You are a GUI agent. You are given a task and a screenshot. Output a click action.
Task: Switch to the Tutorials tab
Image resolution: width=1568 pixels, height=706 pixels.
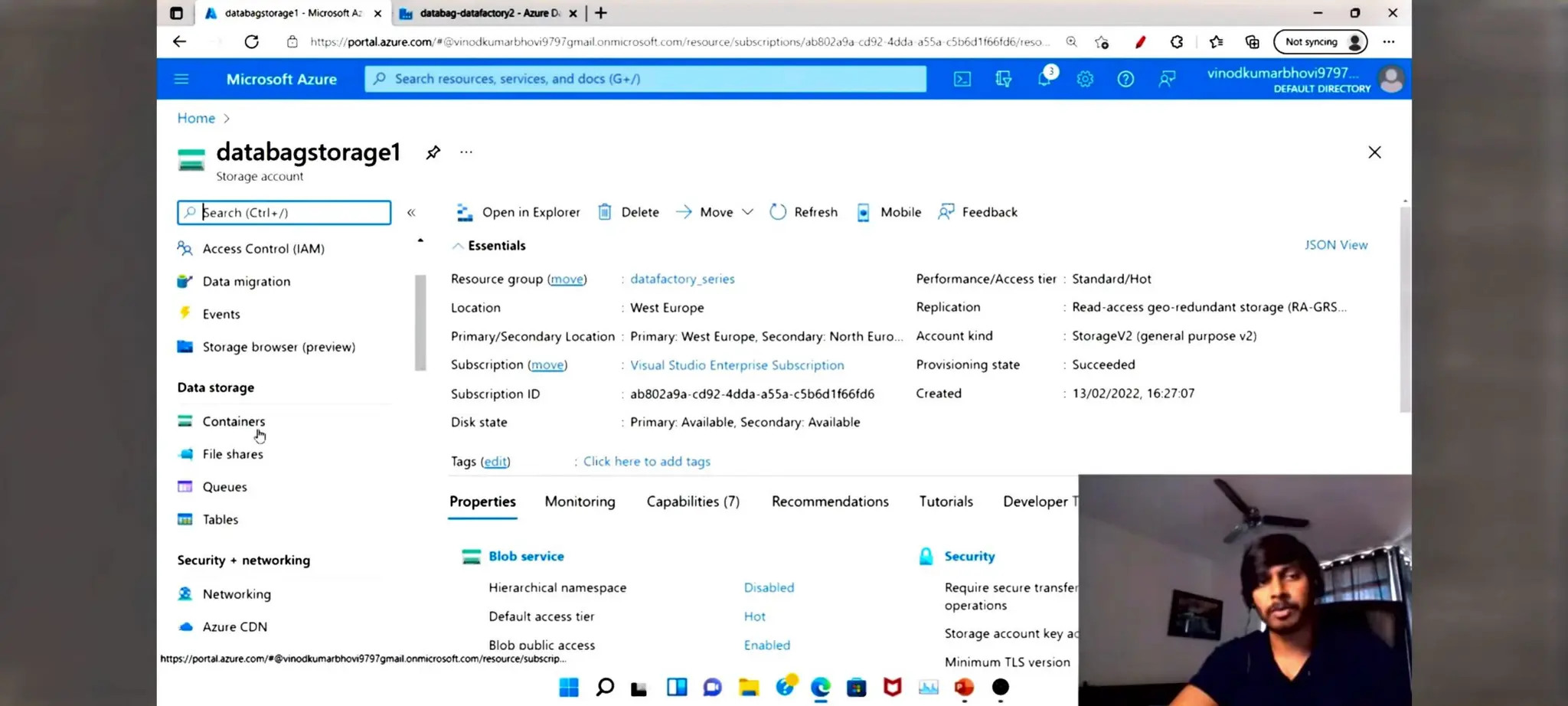coord(946,502)
